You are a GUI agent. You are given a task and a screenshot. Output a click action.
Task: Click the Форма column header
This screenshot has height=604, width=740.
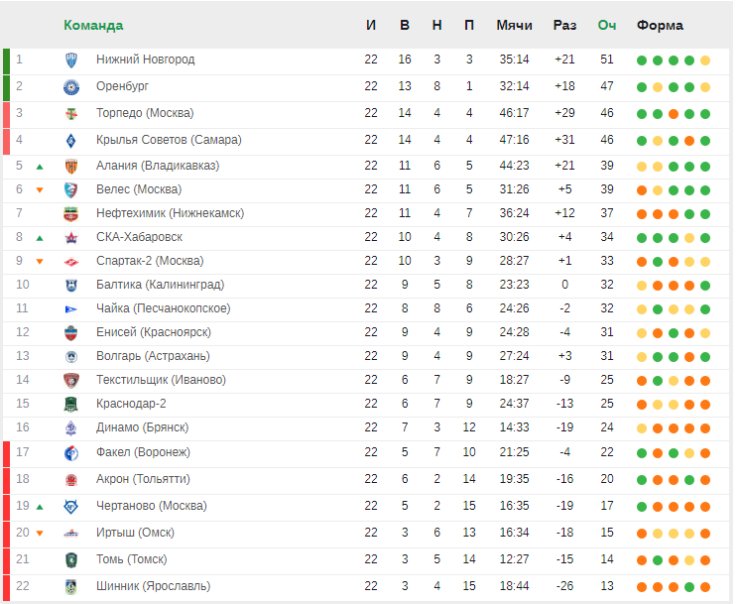660,25
